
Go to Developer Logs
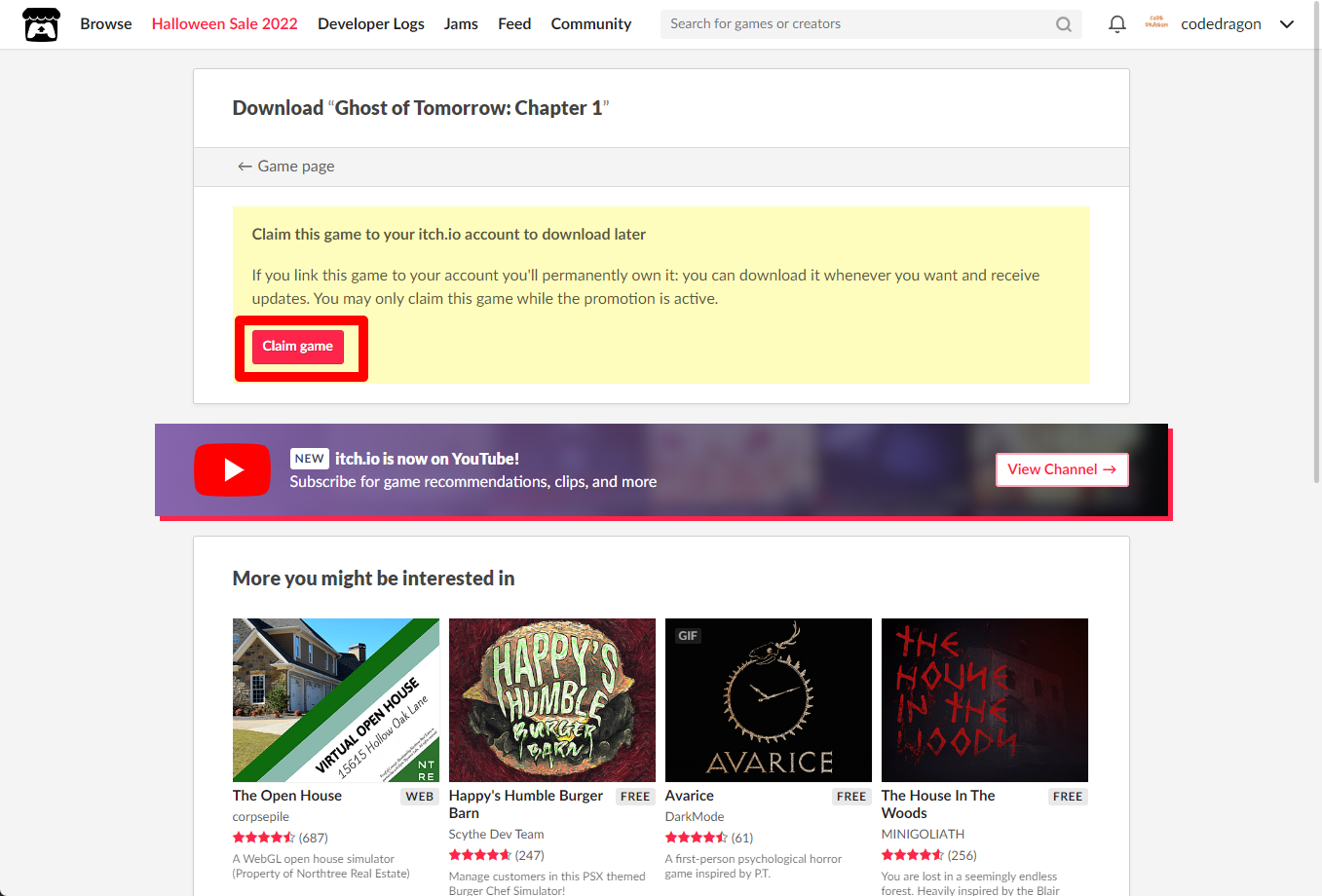pyautogui.click(x=371, y=23)
